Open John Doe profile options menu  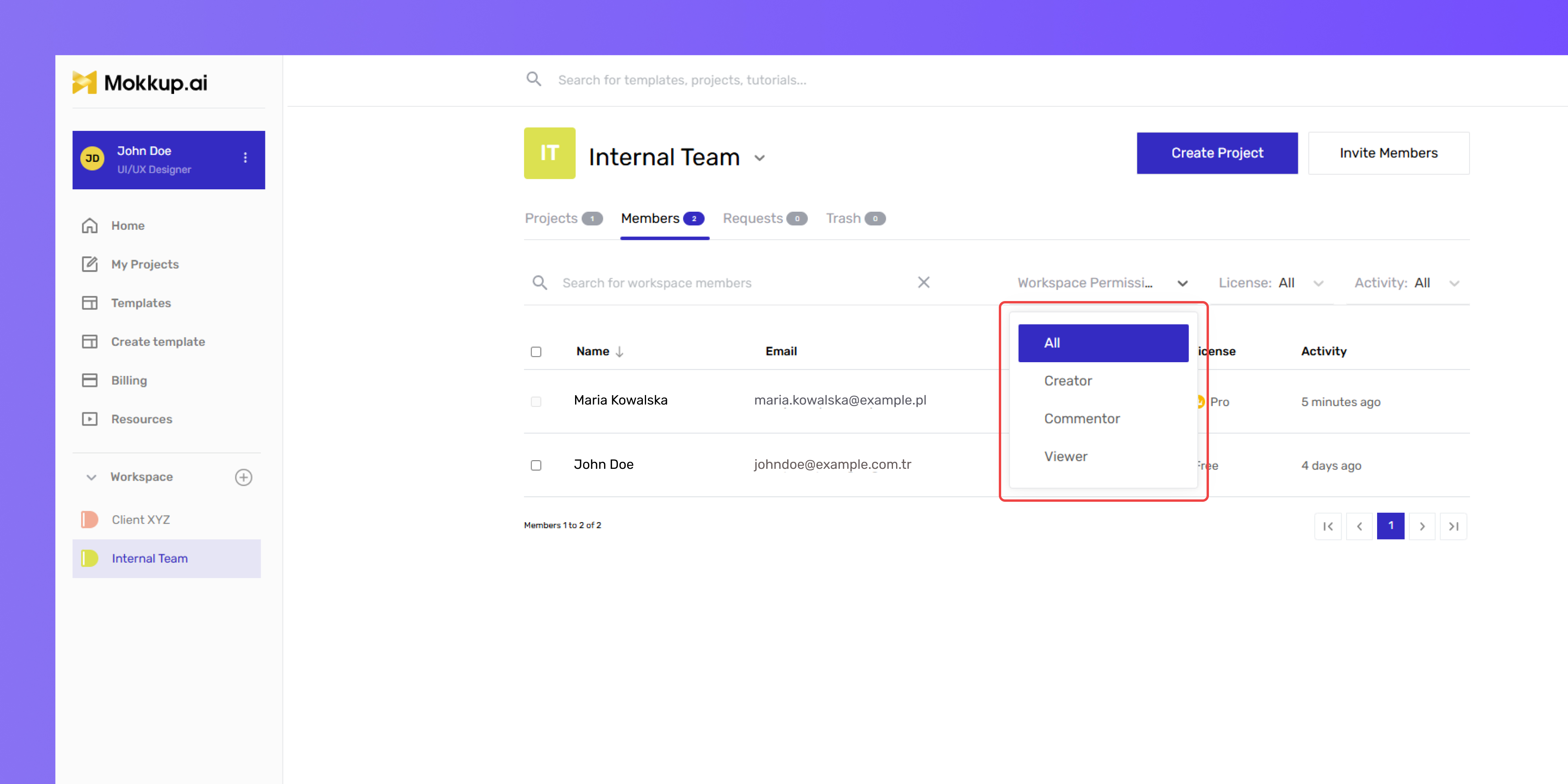coord(245,158)
